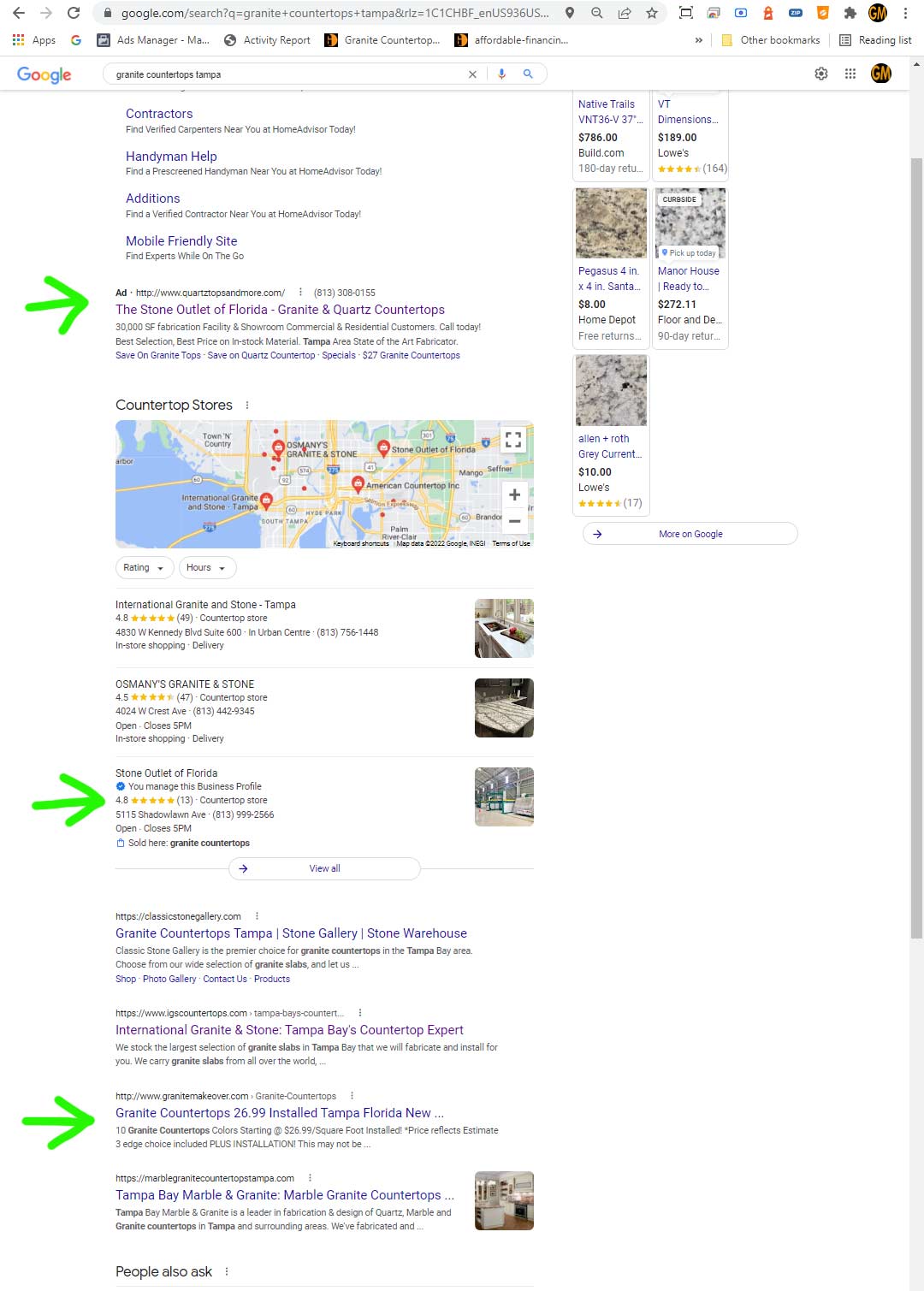Select Stone Outlet of Florida map pin

tap(384, 447)
